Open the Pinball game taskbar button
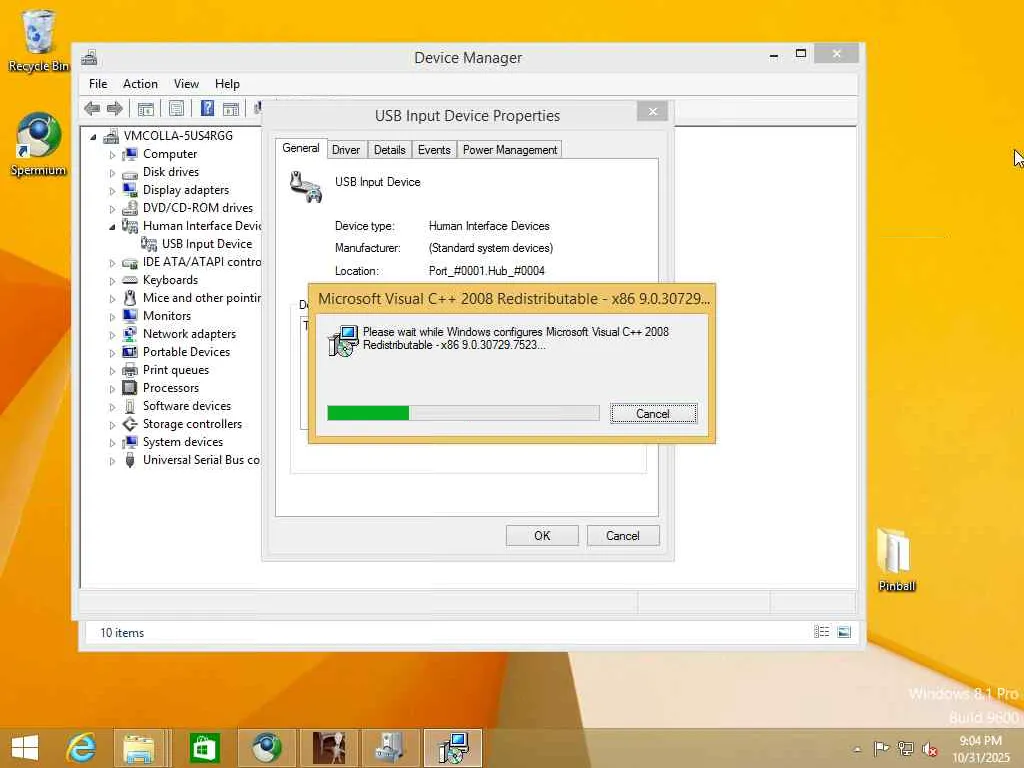This screenshot has height=768, width=1024. (328, 748)
